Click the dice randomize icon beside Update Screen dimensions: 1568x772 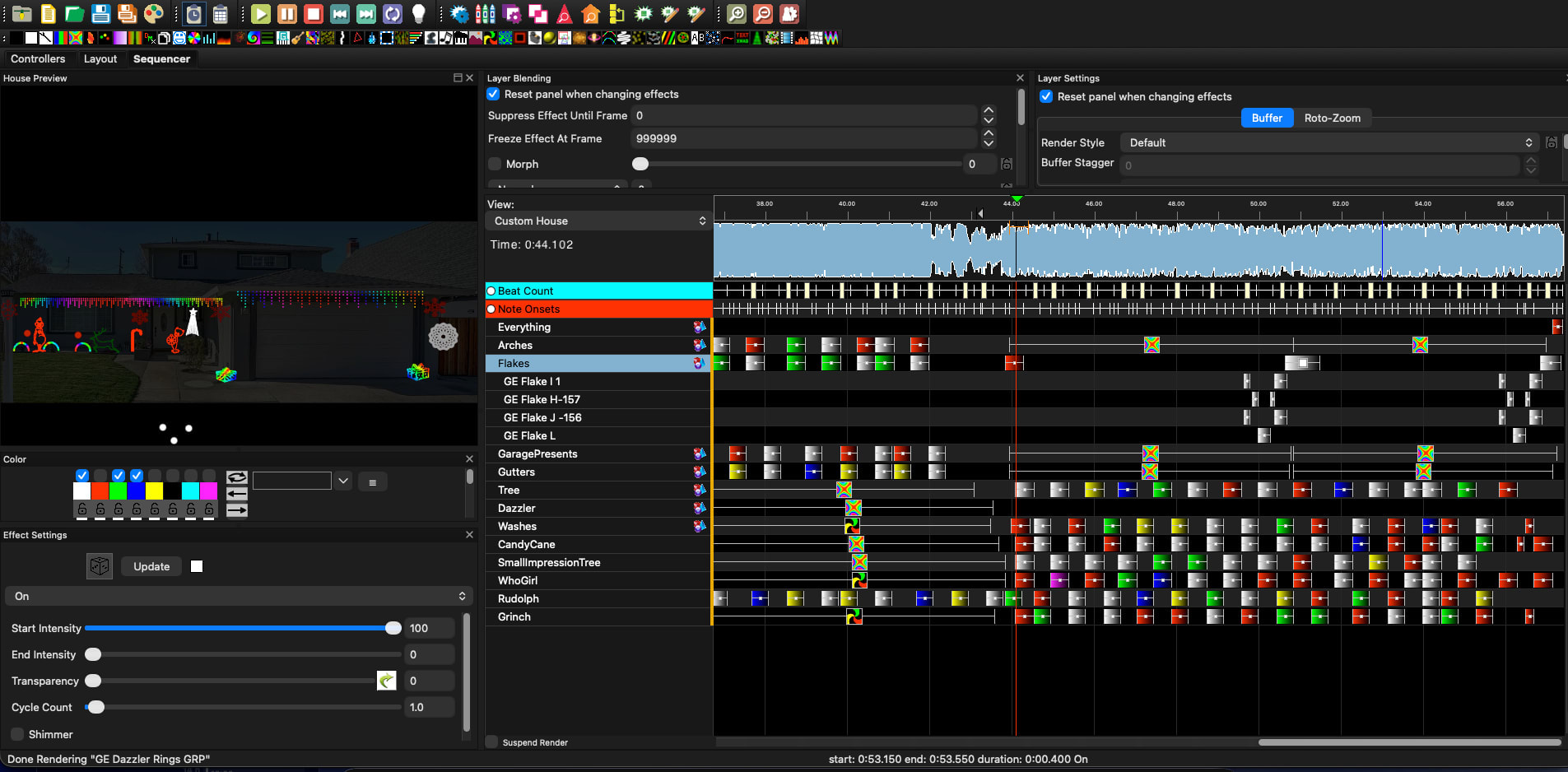[x=100, y=566]
